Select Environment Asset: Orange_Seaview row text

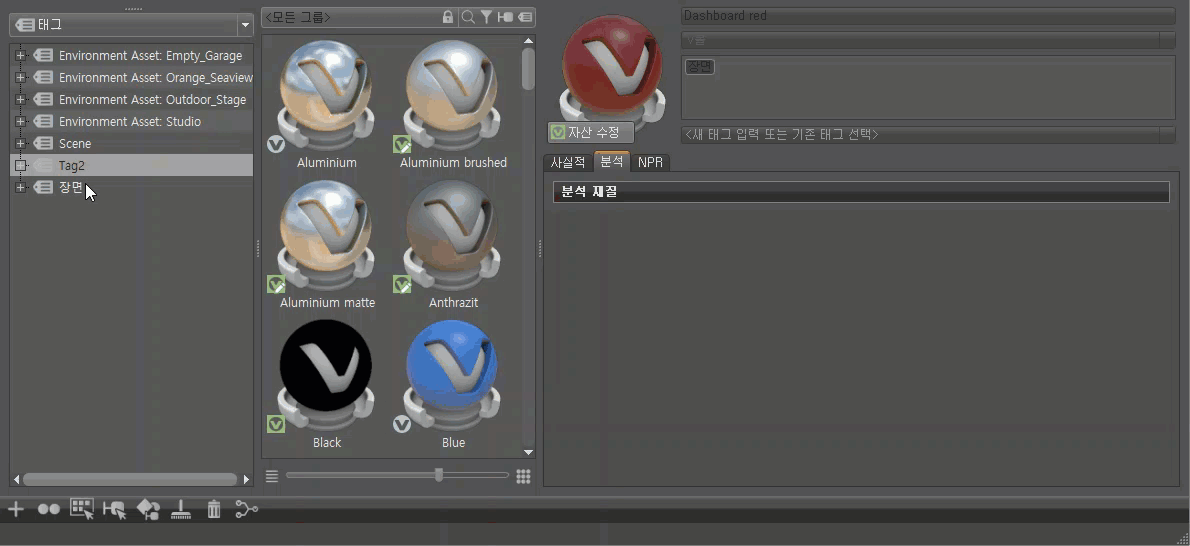click(156, 77)
